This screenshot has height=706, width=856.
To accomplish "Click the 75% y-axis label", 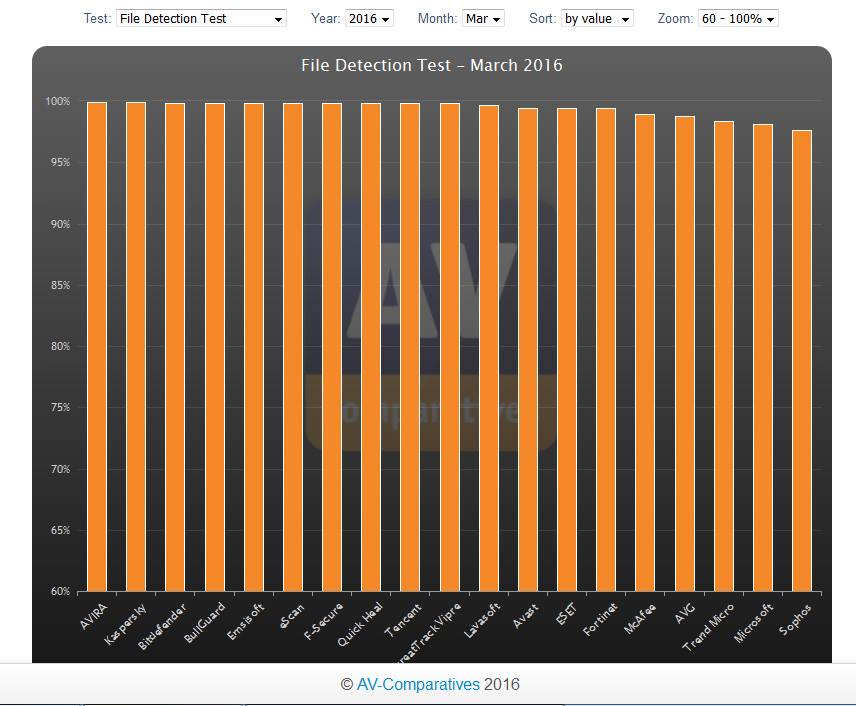I will [60, 408].
